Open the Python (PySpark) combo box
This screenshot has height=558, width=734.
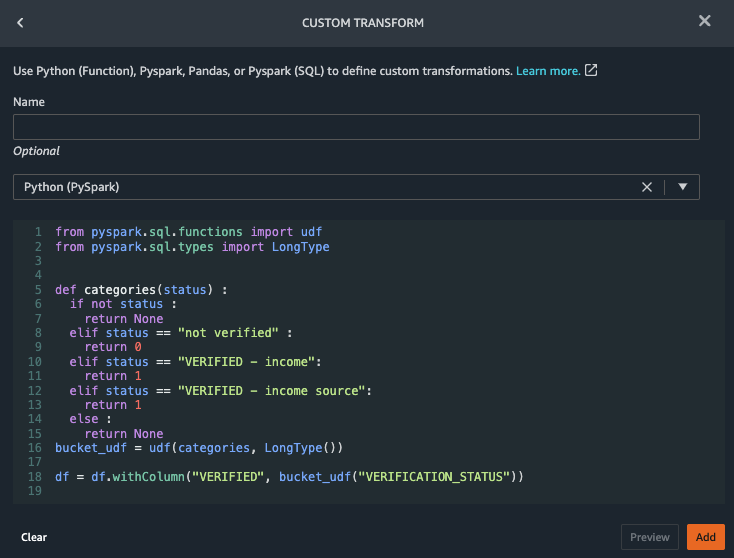click(320, 187)
